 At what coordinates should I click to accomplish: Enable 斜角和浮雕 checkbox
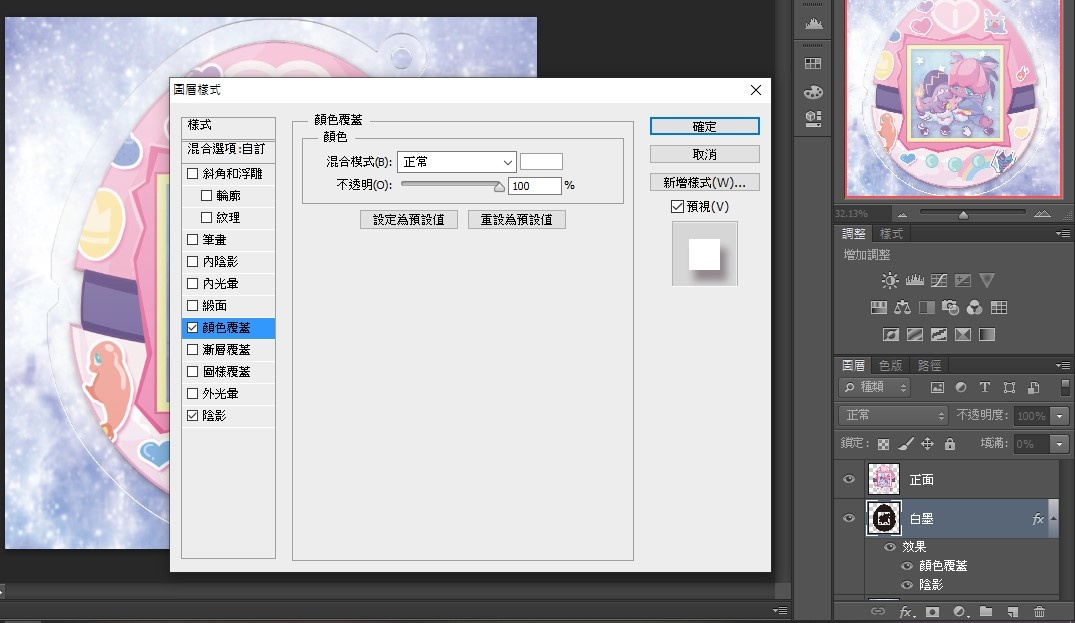tap(193, 174)
